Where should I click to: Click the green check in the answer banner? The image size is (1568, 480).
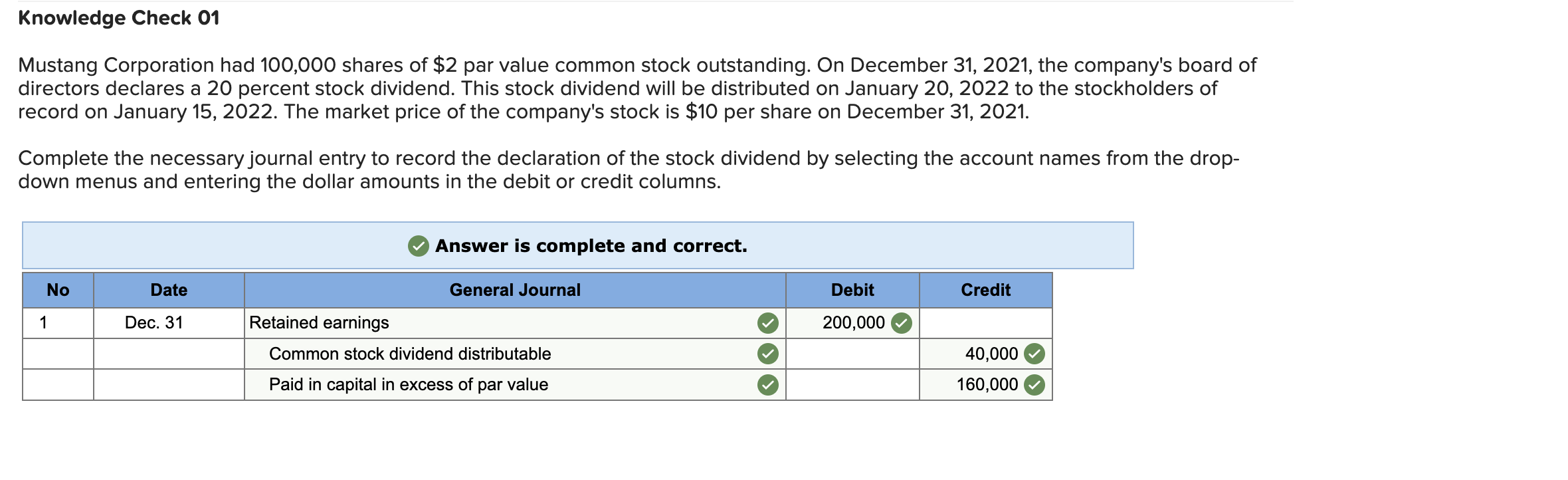[x=417, y=246]
